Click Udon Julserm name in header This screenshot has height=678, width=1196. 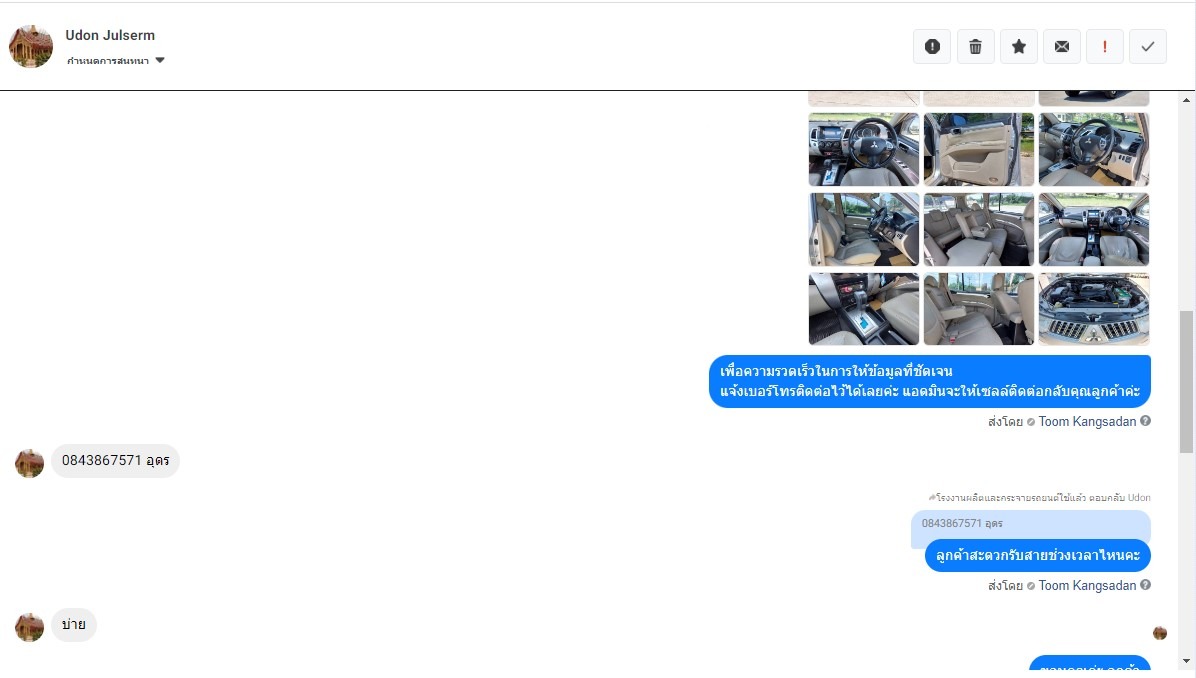(x=110, y=35)
